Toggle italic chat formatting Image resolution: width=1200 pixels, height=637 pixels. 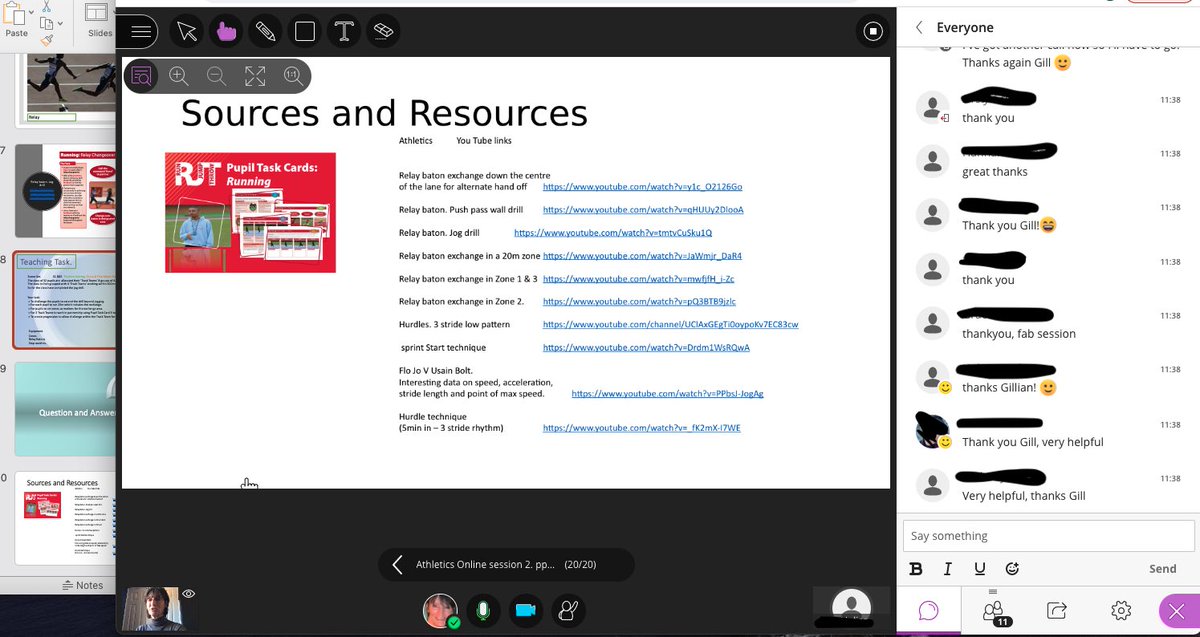point(948,569)
